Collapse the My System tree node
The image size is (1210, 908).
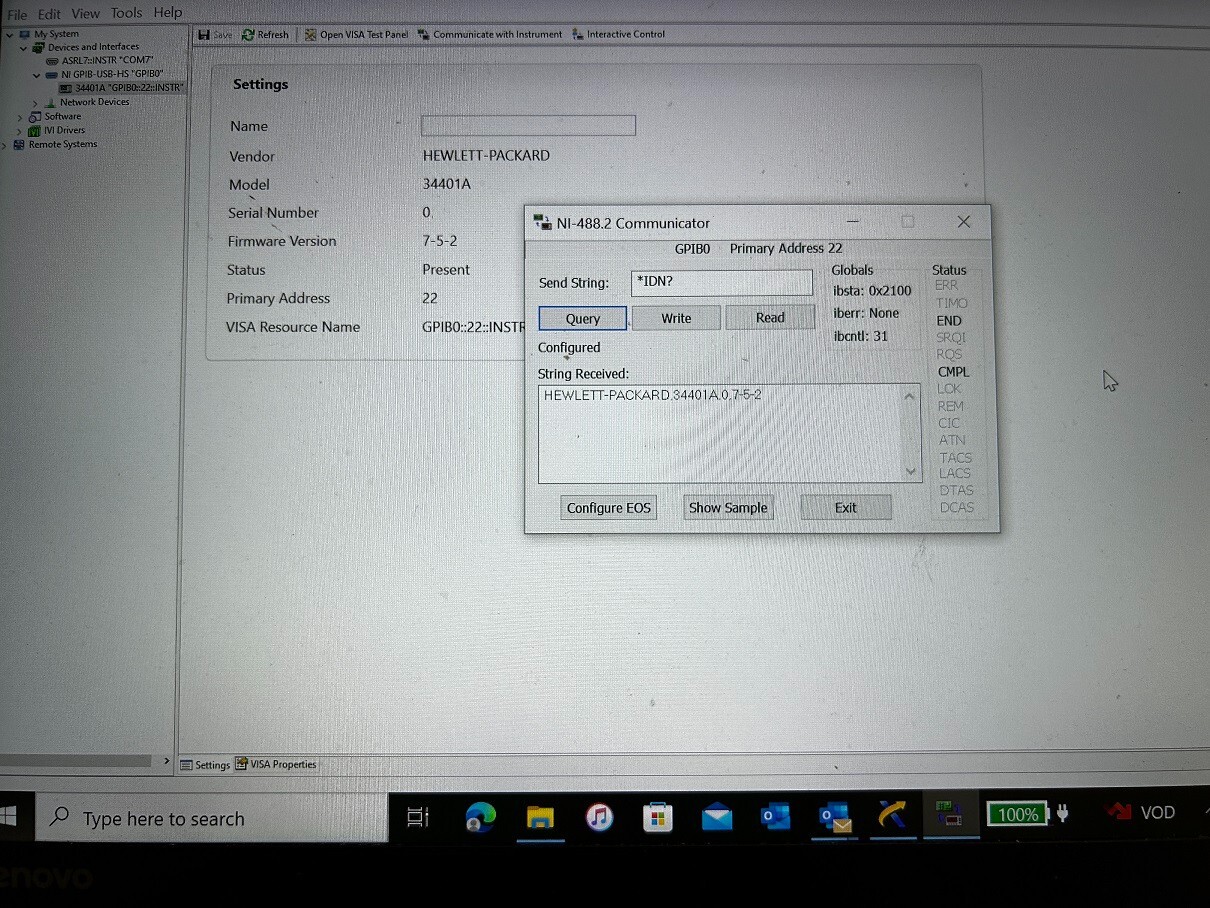10,35
